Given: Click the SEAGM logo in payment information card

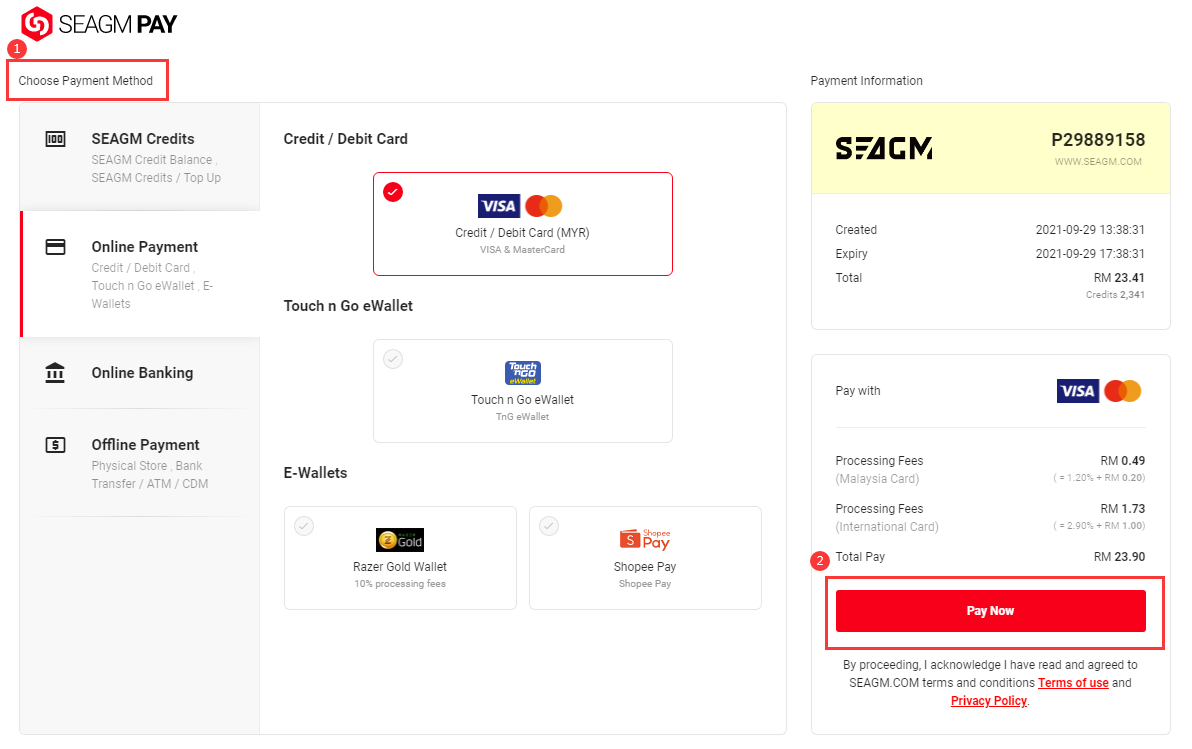Looking at the screenshot, I should [884, 148].
